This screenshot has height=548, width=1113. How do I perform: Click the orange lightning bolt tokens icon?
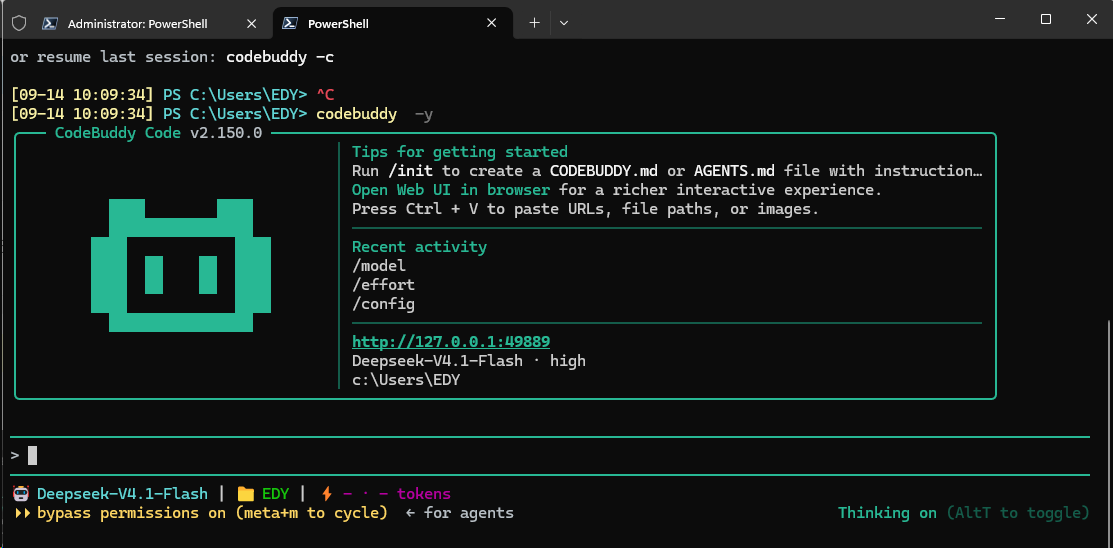(327, 493)
